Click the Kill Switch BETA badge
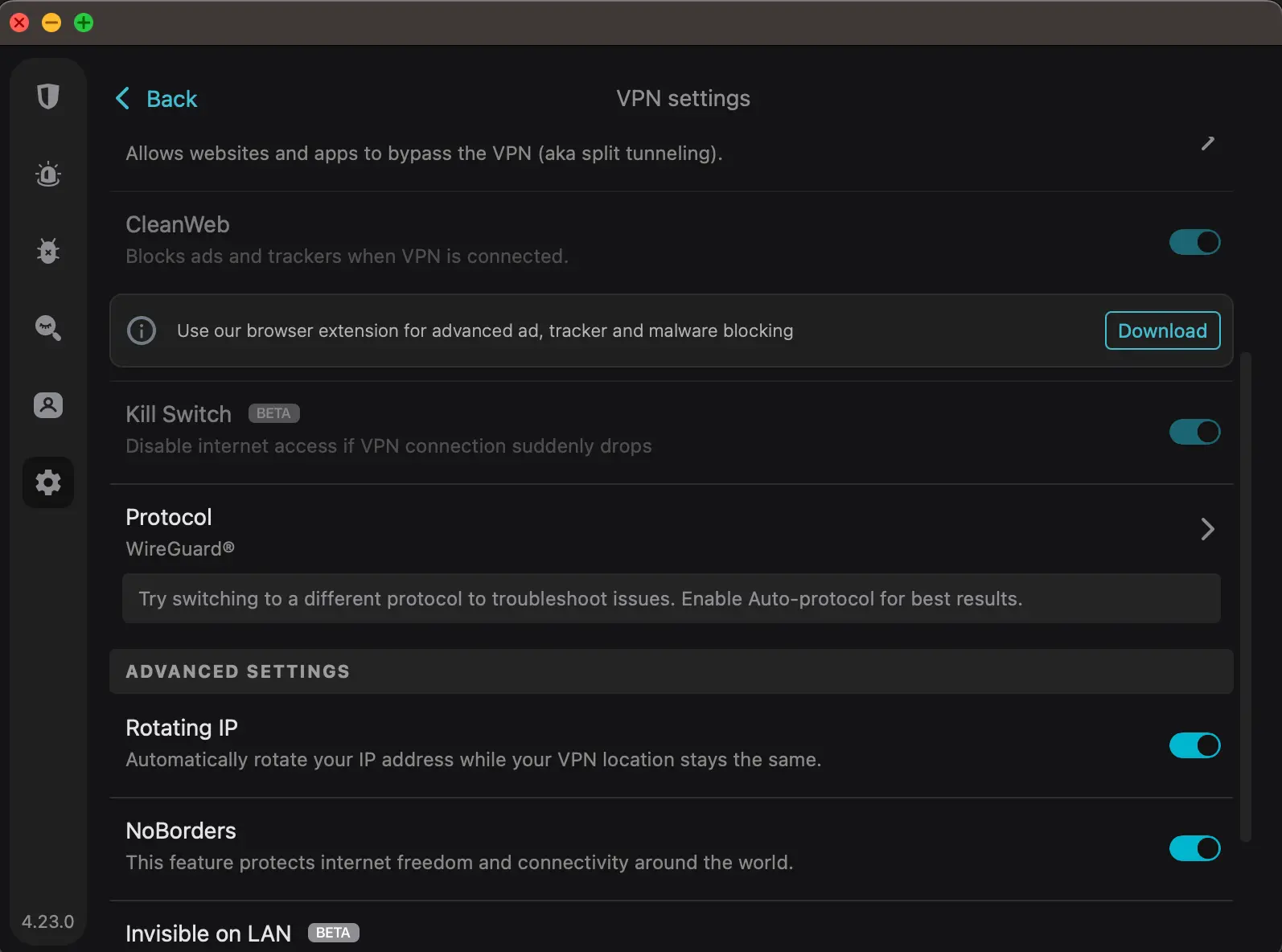Screen dimensions: 1282x952 (x=273, y=413)
